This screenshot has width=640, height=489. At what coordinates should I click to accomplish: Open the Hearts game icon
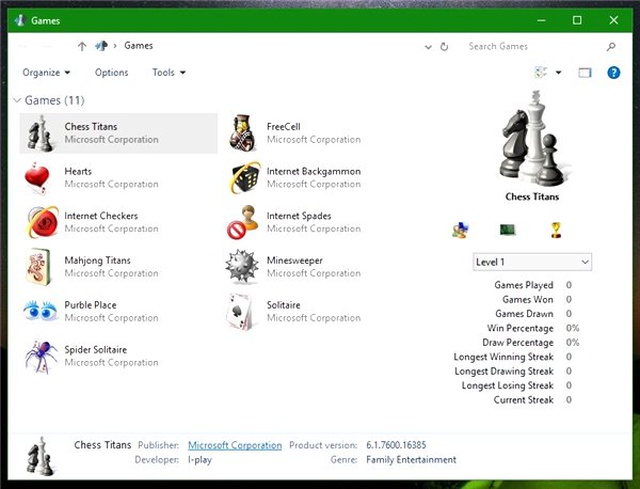37,178
